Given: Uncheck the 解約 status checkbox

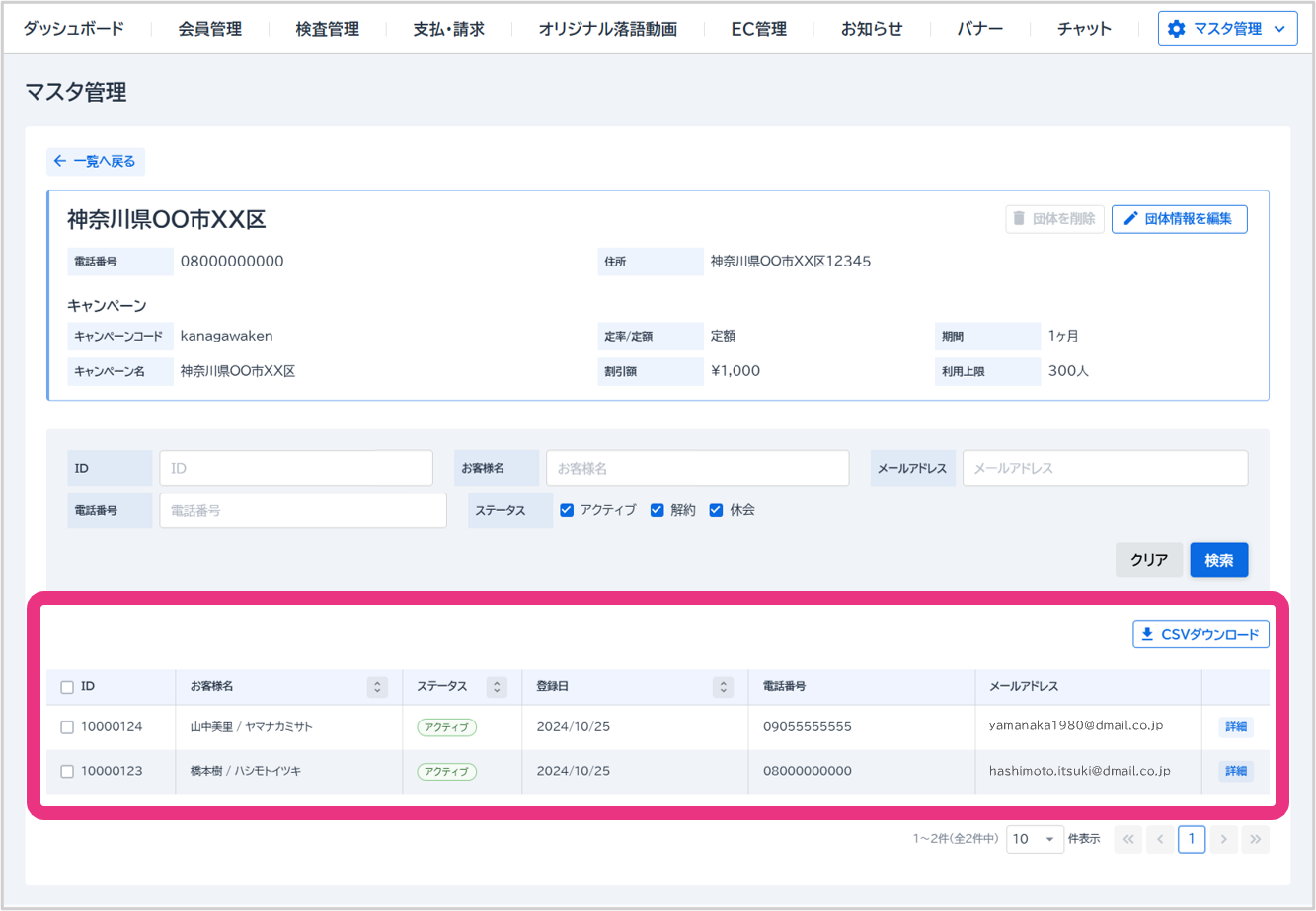Looking at the screenshot, I should click(x=658, y=510).
